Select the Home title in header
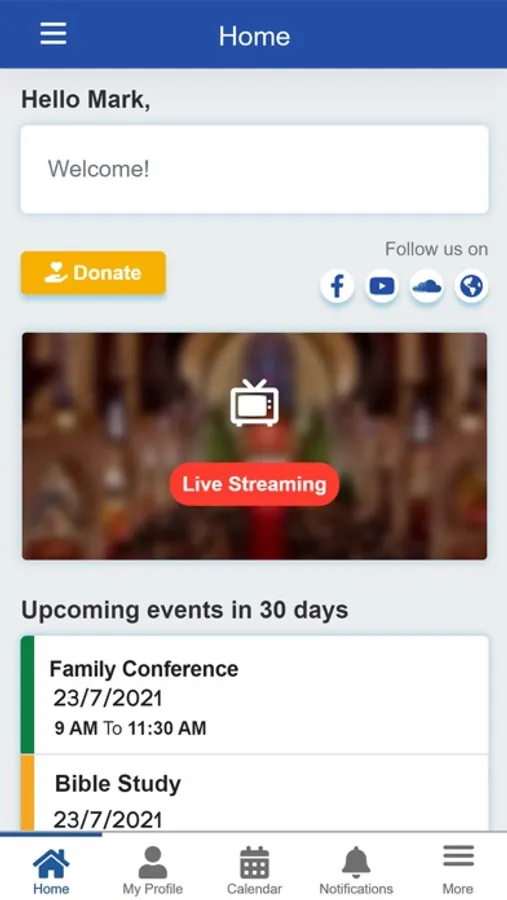 (x=254, y=36)
